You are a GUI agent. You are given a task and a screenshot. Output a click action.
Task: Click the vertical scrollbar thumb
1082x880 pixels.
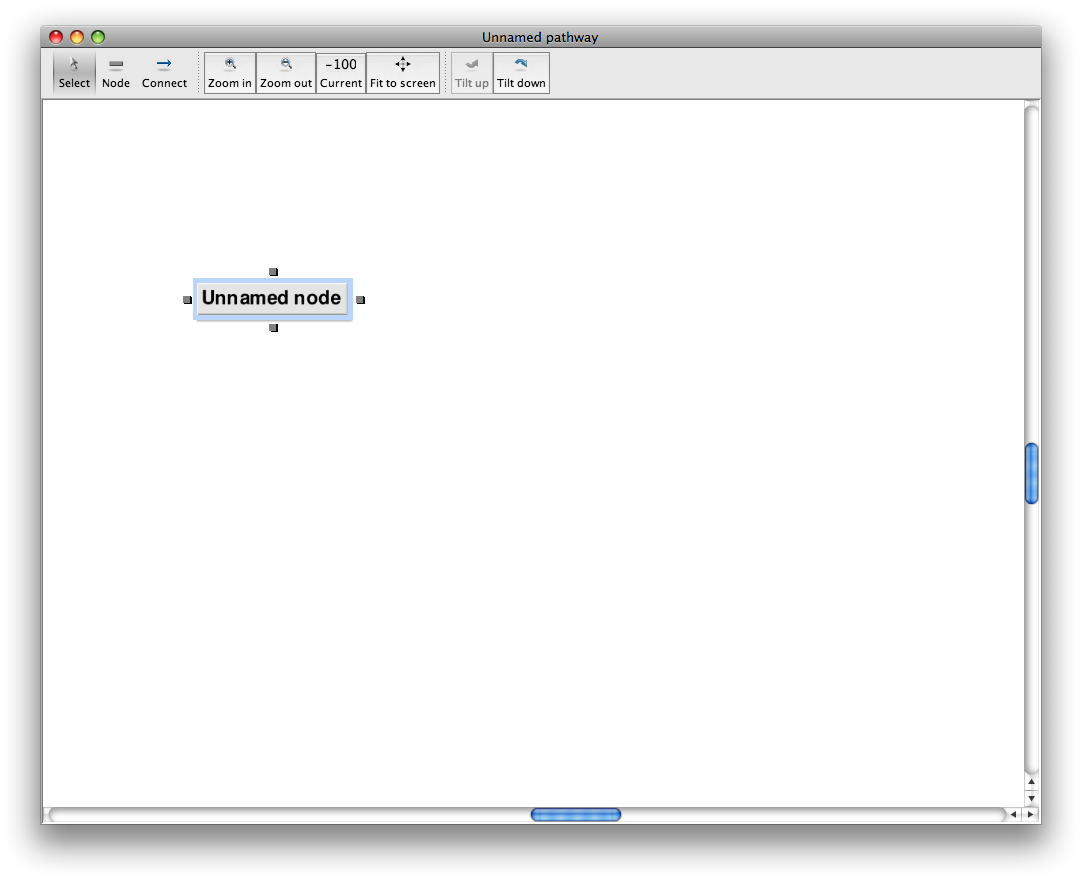(1032, 473)
